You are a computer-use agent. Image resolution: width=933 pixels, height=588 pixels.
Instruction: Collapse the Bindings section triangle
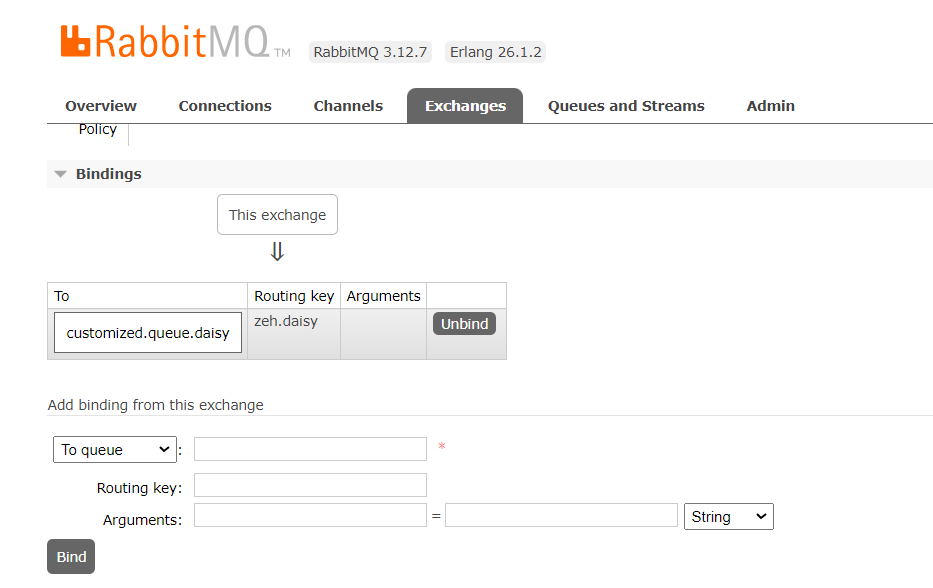pos(61,174)
